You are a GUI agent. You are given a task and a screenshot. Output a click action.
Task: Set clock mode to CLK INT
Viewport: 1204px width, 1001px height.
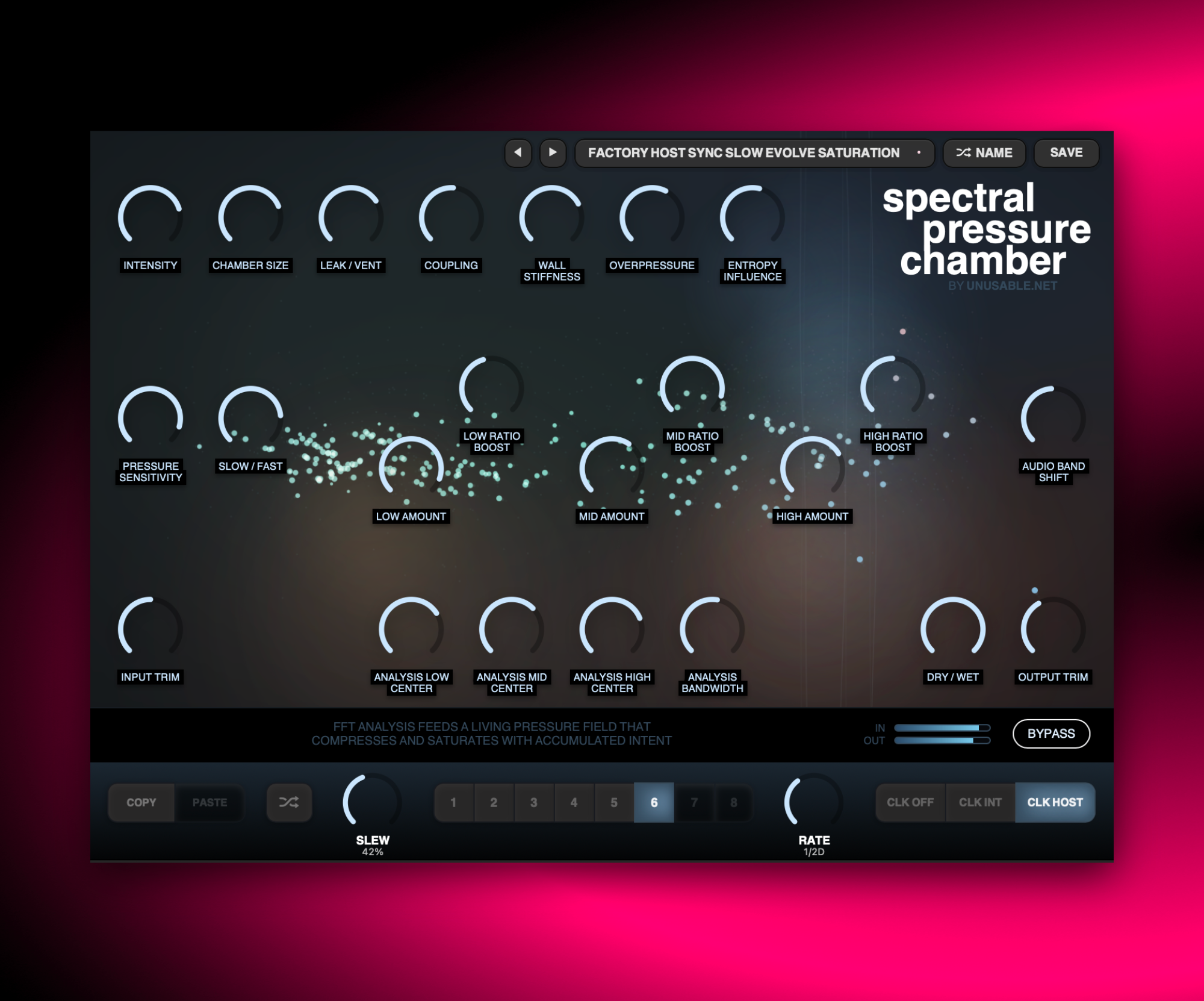tap(980, 802)
